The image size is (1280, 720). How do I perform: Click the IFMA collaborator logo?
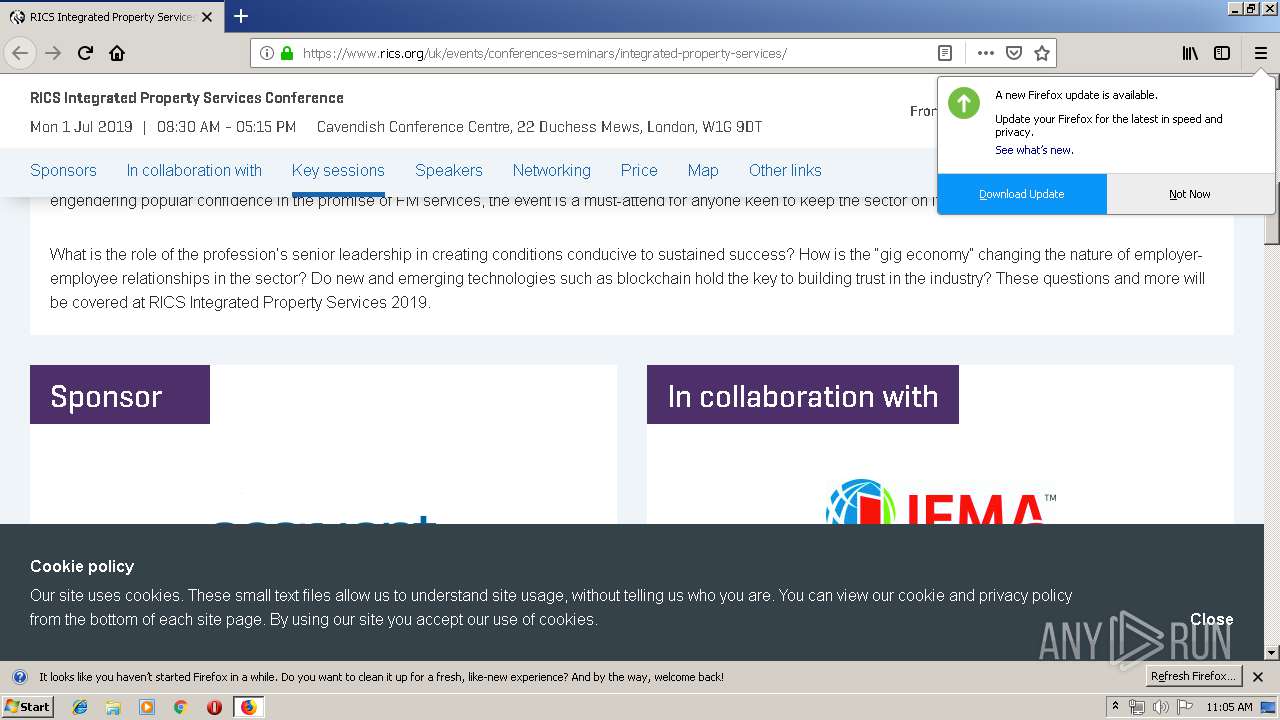point(941,502)
